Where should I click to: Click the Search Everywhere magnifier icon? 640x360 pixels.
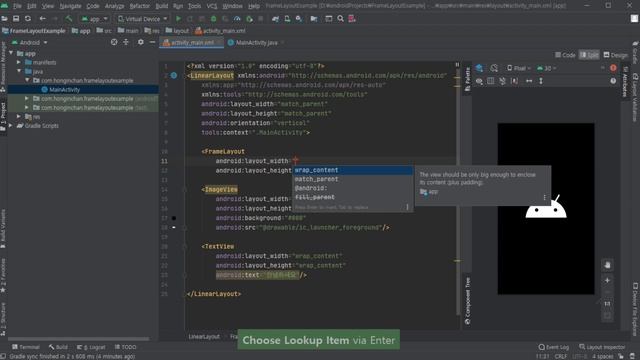tap(340, 19)
